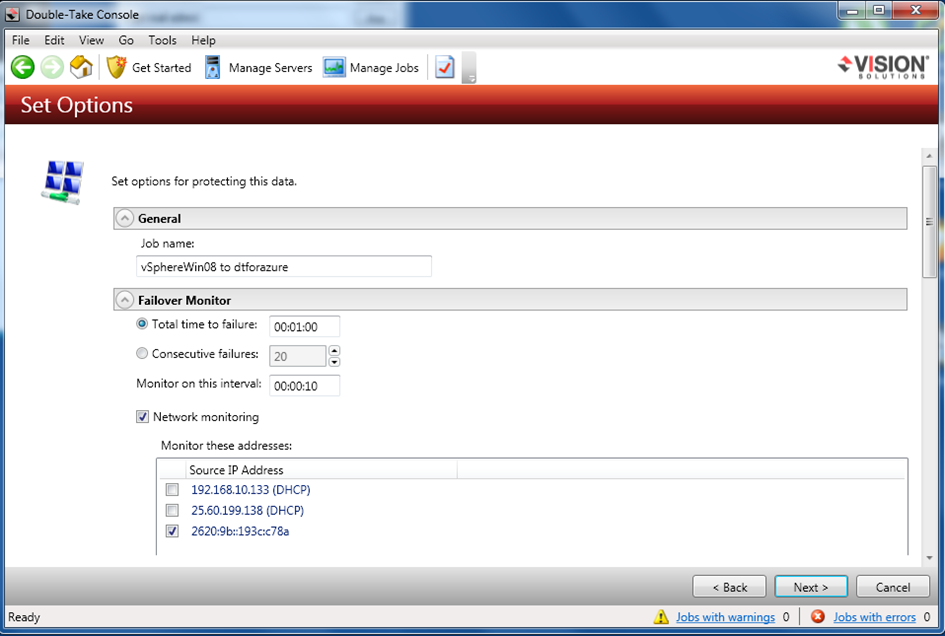Click the Manage Jobs toolbar label

click(385, 68)
